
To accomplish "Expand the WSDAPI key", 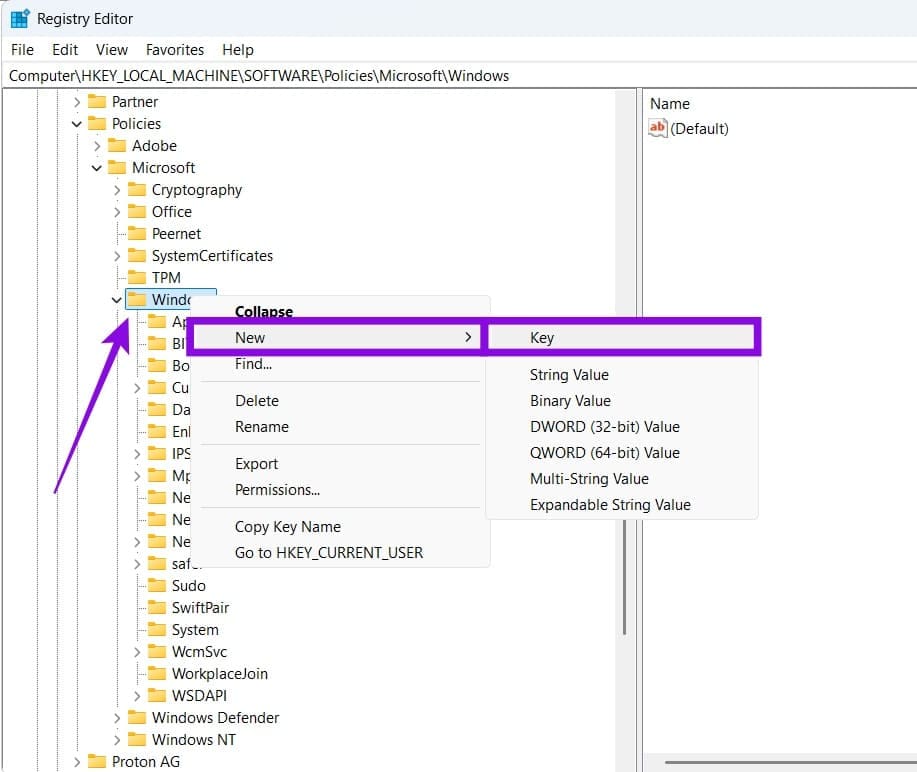I will (137, 696).
